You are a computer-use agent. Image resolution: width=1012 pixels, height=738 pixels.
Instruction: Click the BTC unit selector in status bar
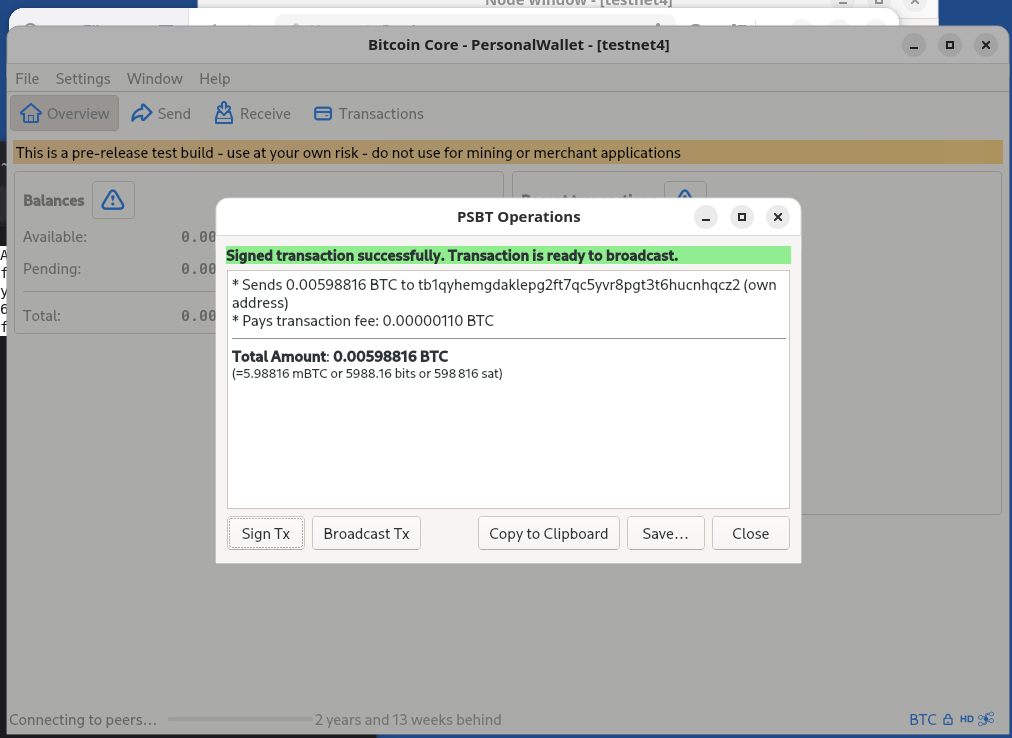pyautogui.click(x=922, y=719)
